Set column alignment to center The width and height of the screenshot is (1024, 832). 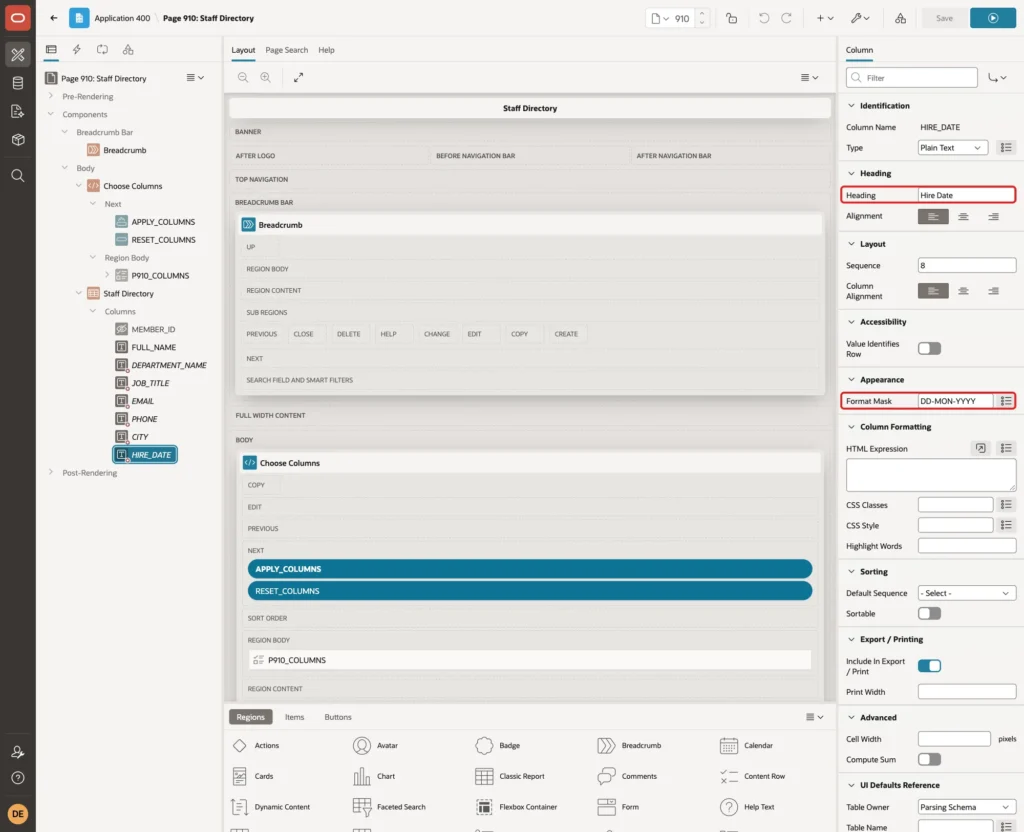[963, 291]
